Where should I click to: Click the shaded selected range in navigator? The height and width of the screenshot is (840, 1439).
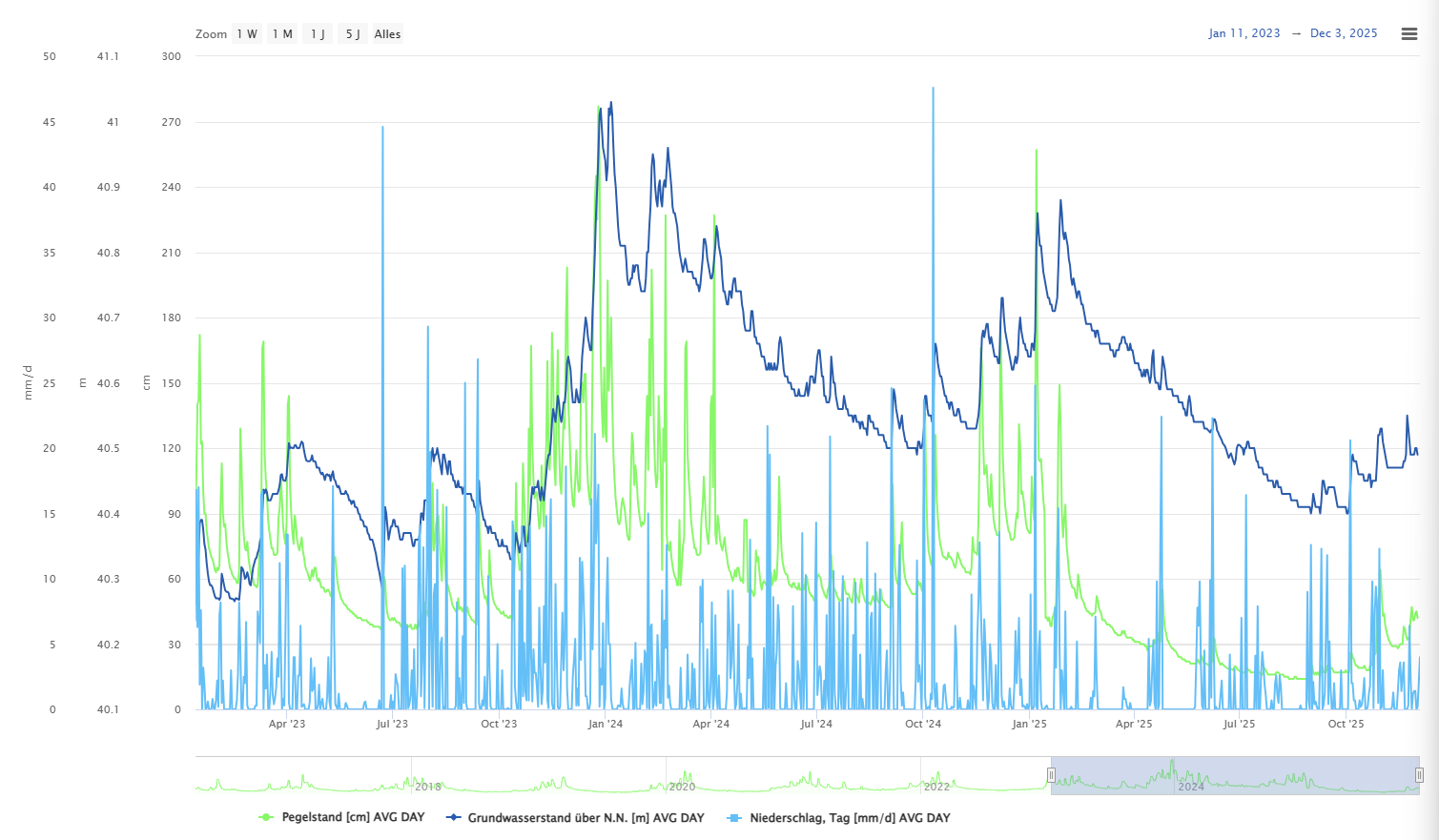pyautogui.click(x=1235, y=775)
